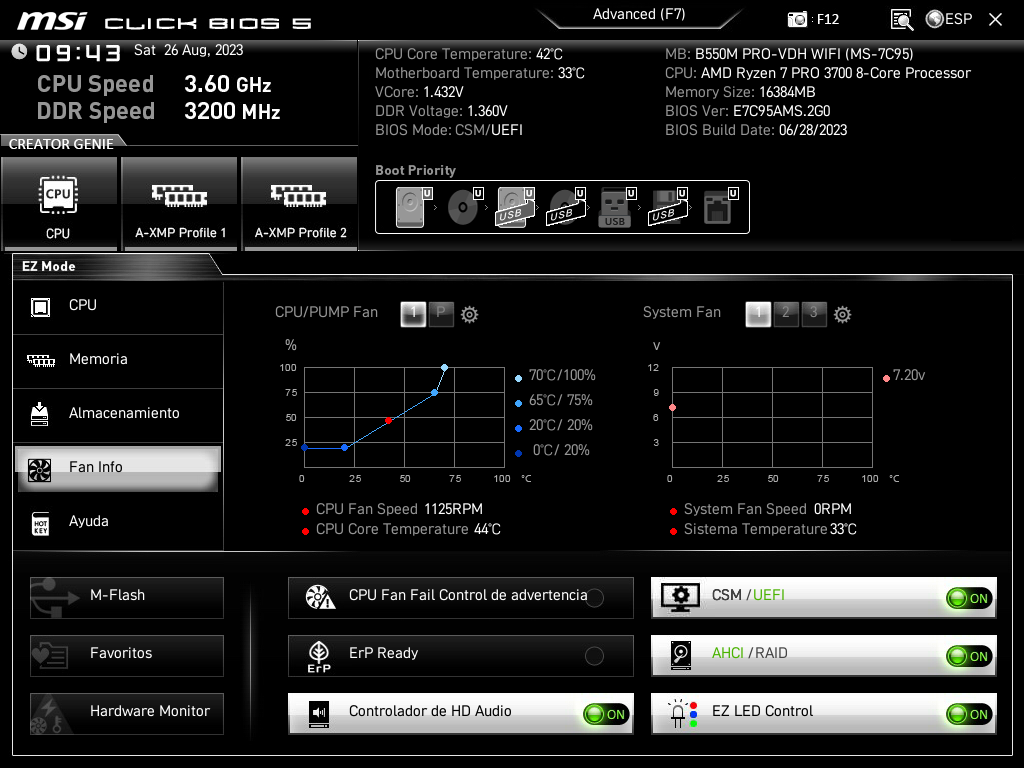The width and height of the screenshot is (1024, 768).
Task: Click the date Sat 26 Aug, 2023
Action: 189,50
